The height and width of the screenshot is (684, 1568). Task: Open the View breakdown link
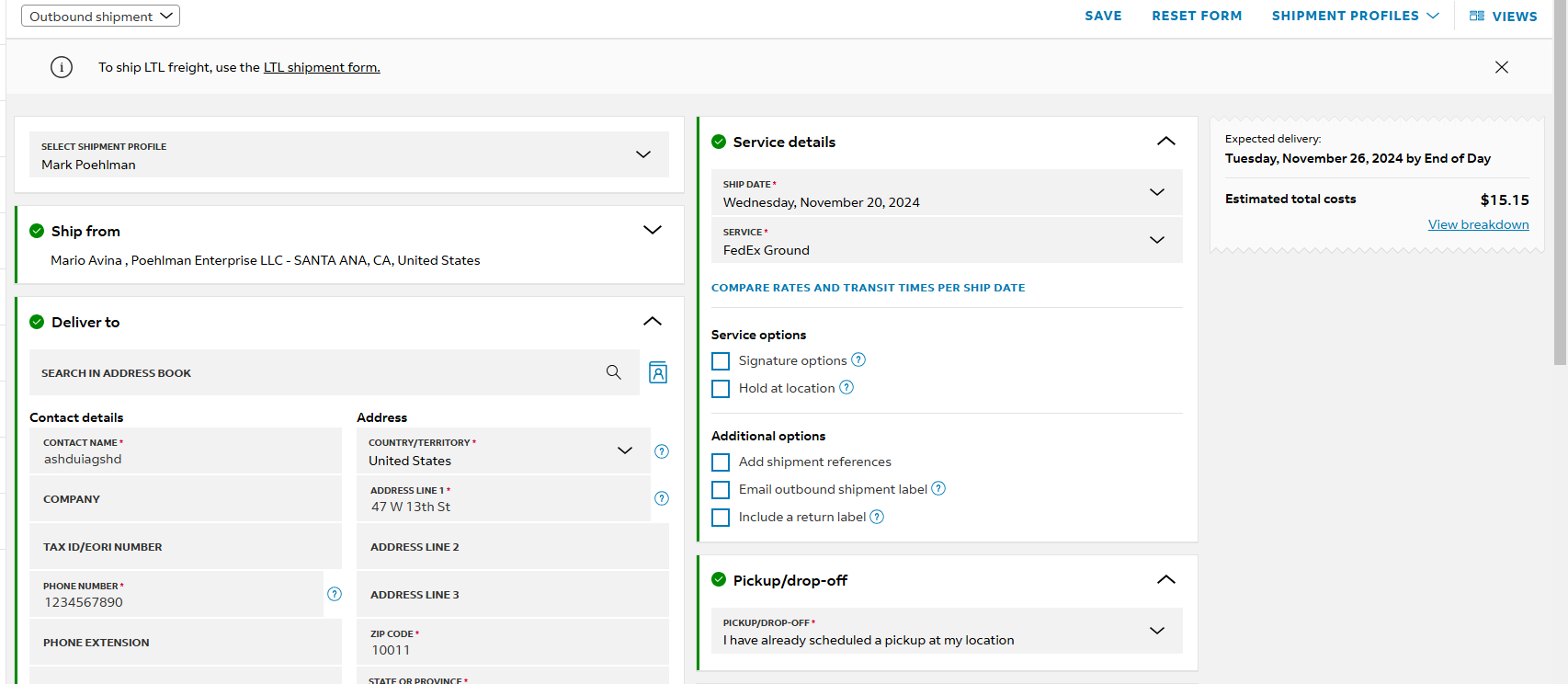pos(1478,224)
